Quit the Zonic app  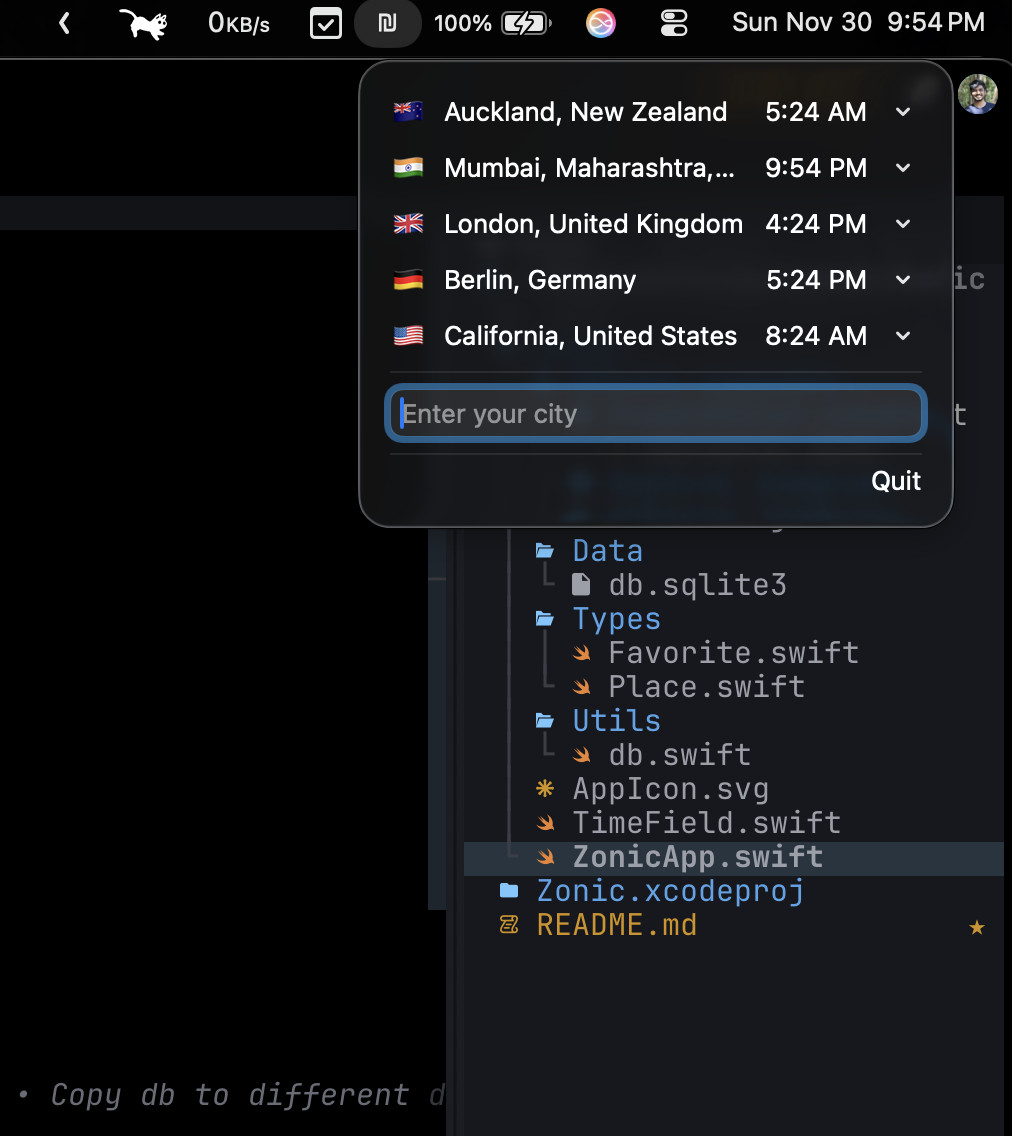click(x=896, y=481)
